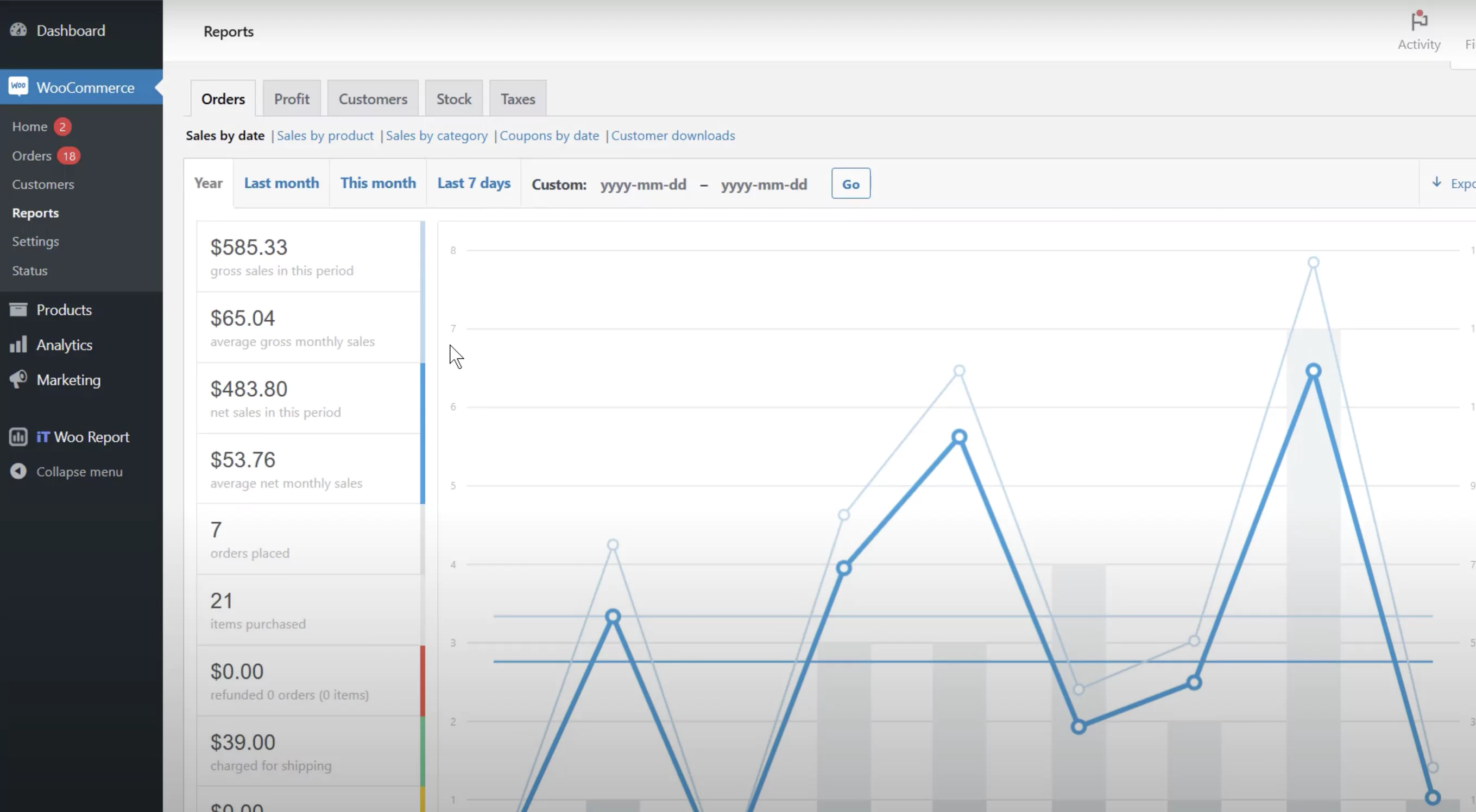
Task: Click the Dashboard gauge icon
Action: 18,30
